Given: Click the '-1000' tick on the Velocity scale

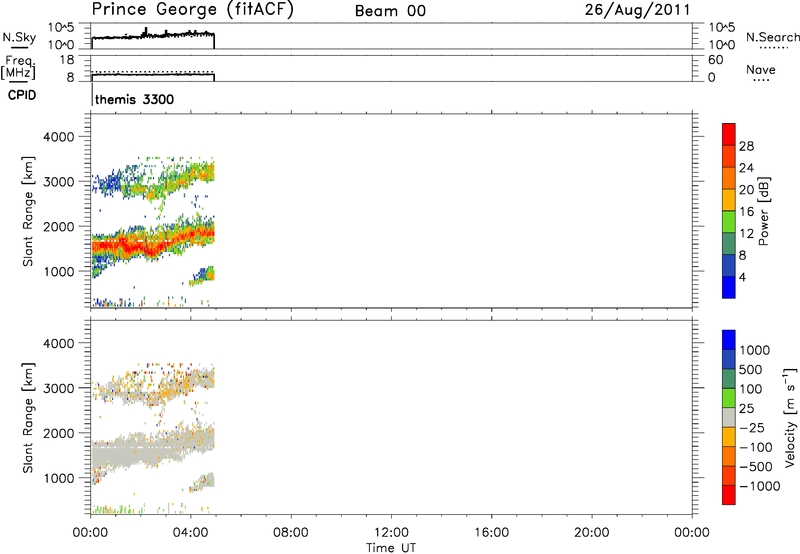Looking at the screenshot, I should (x=759, y=486).
